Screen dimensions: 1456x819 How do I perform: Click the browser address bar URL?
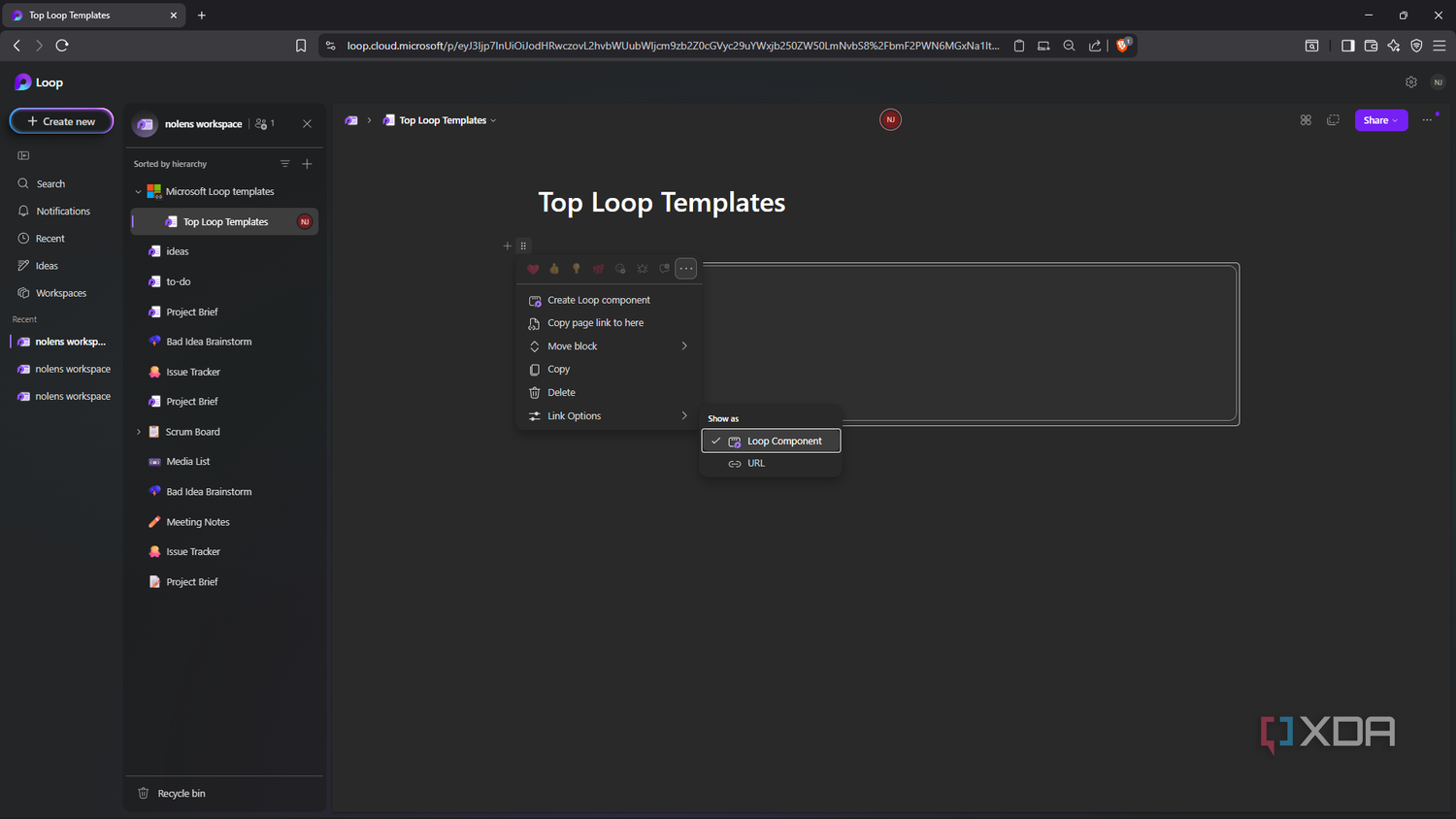(673, 46)
